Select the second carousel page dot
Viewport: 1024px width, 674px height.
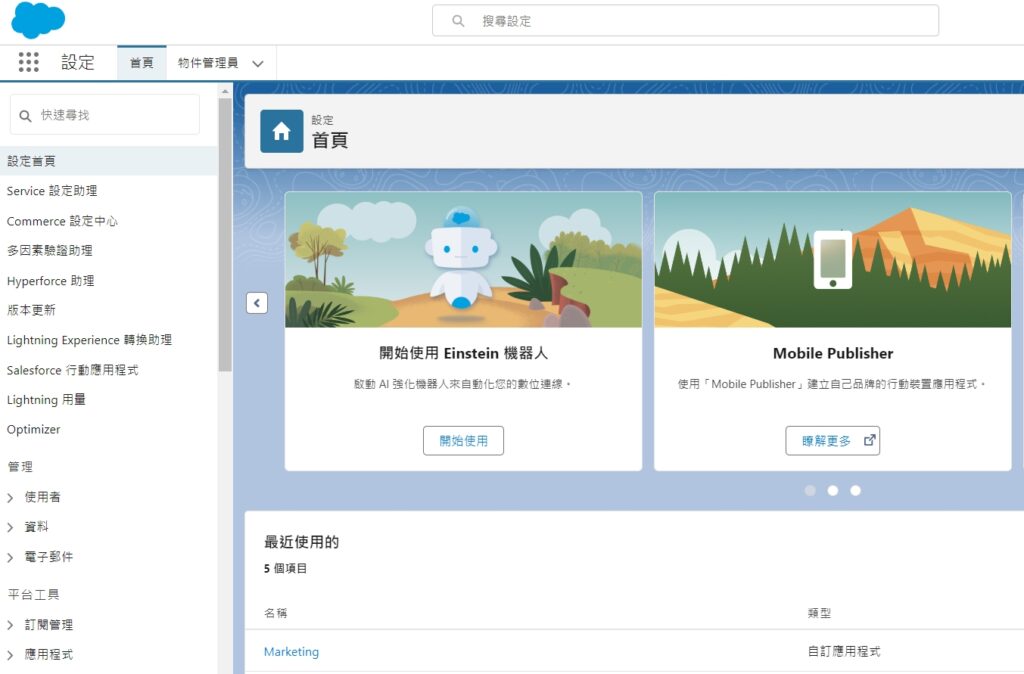pos(833,491)
